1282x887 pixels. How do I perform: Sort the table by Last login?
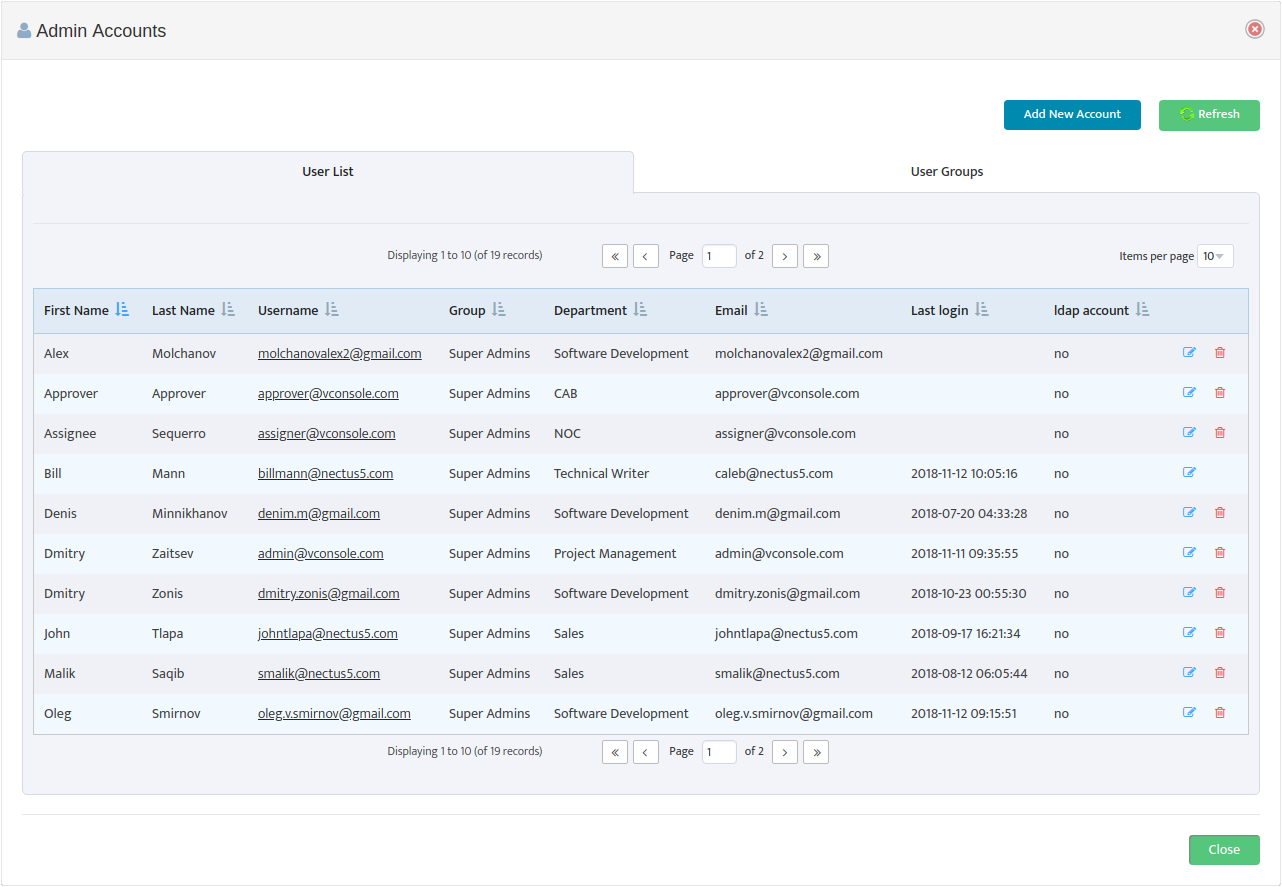[x=982, y=310]
